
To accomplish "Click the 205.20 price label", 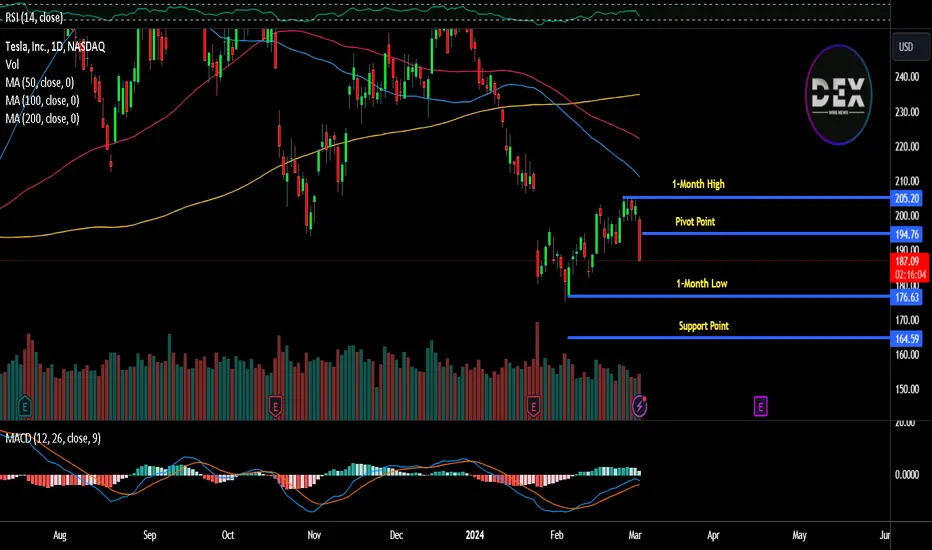I will [906, 199].
